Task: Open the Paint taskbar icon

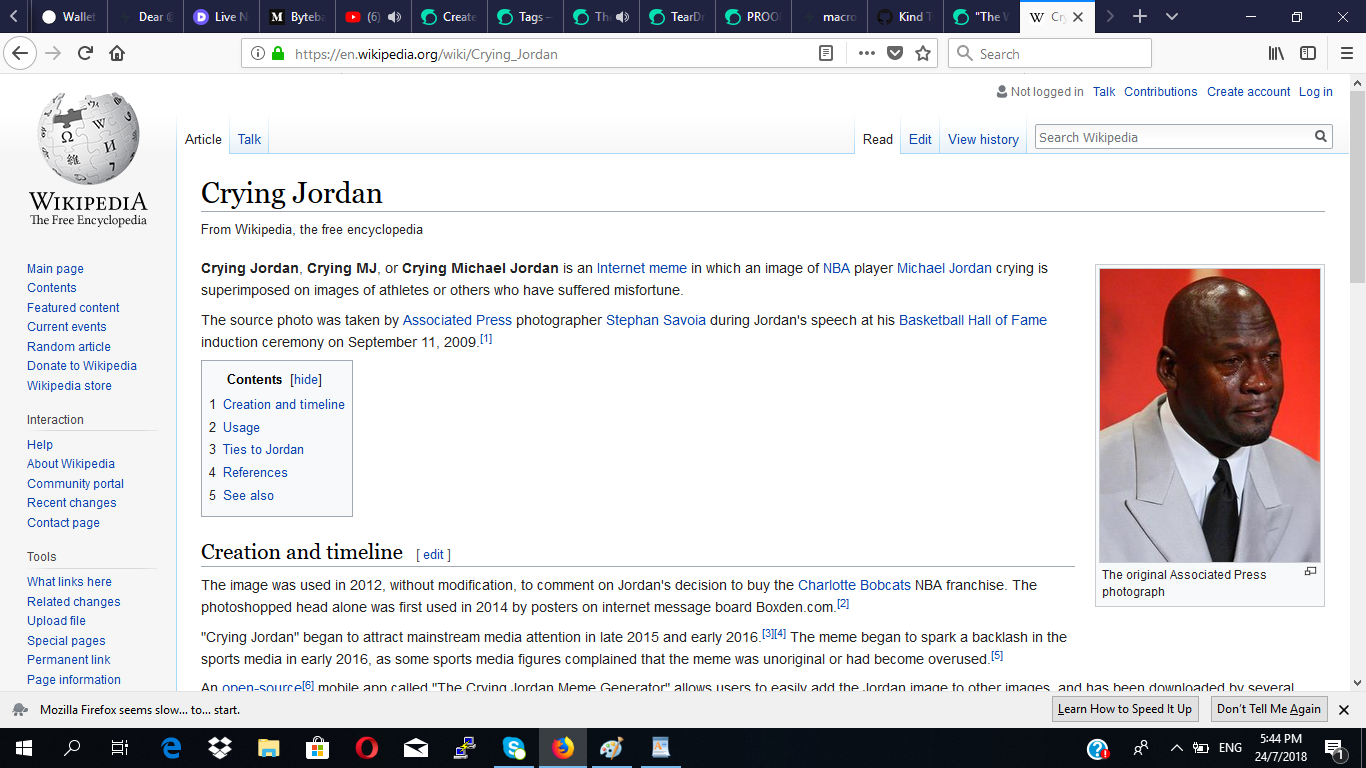Action: 611,748
